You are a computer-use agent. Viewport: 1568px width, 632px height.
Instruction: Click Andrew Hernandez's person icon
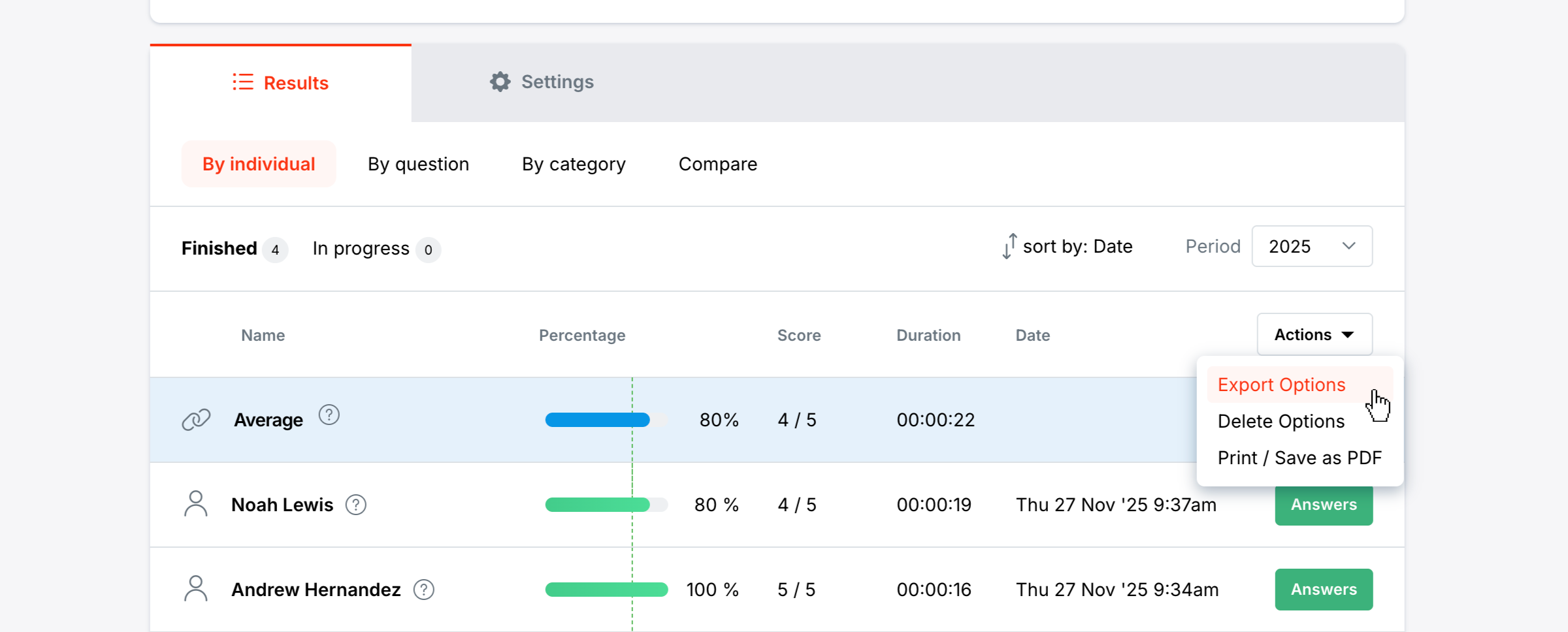(195, 589)
